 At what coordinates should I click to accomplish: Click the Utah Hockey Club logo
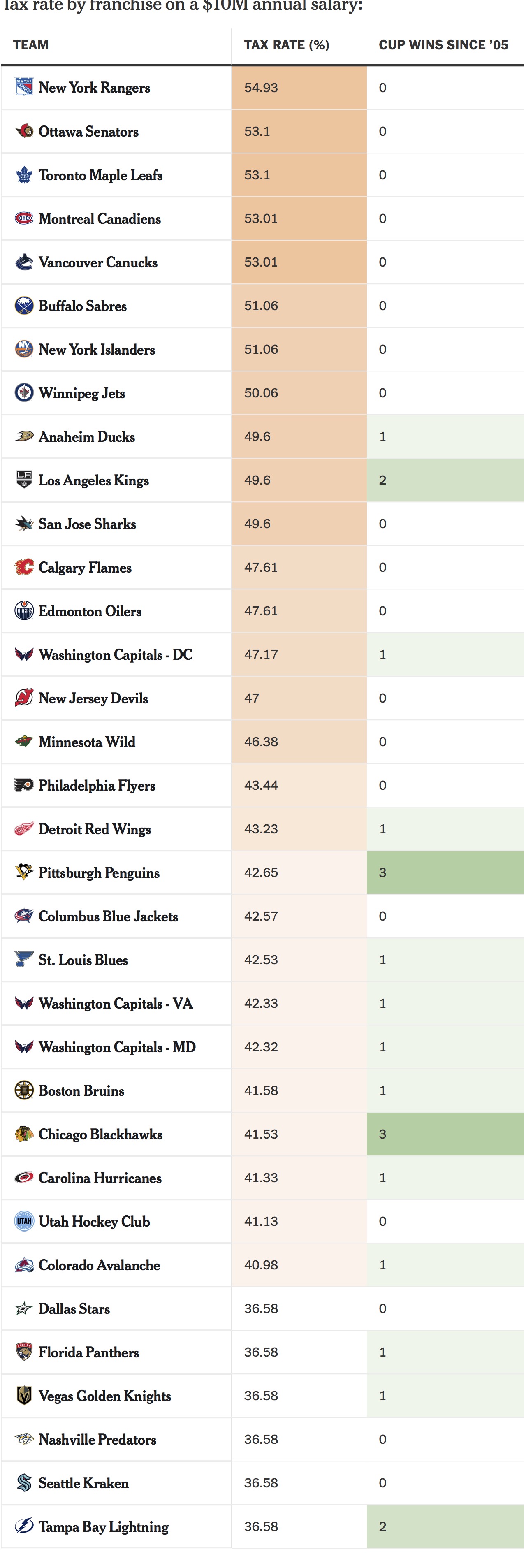pyautogui.click(x=24, y=1221)
